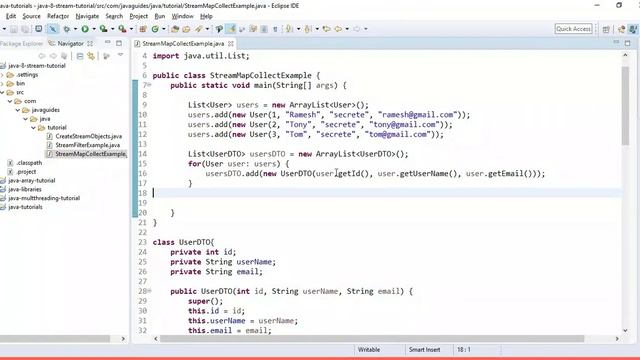Toggle Link with Editor in Navigator
The width and height of the screenshot is (640, 360).
pyautogui.click(x=91, y=56)
